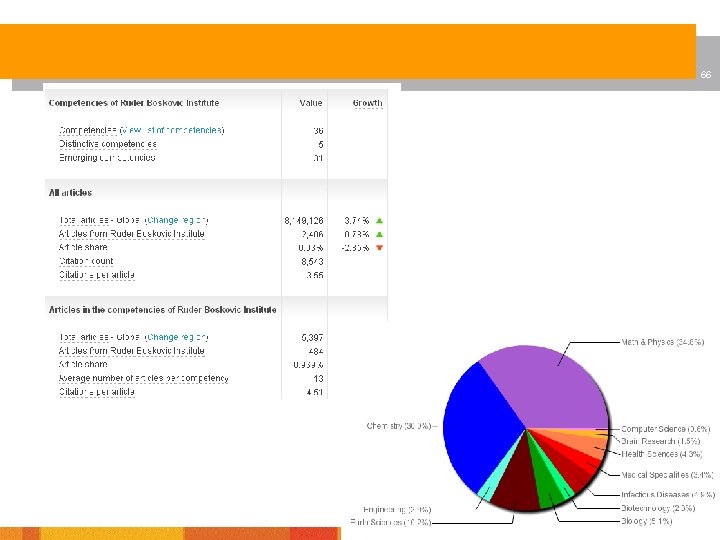Click the 484 articles value

pyautogui.click(x=315, y=351)
